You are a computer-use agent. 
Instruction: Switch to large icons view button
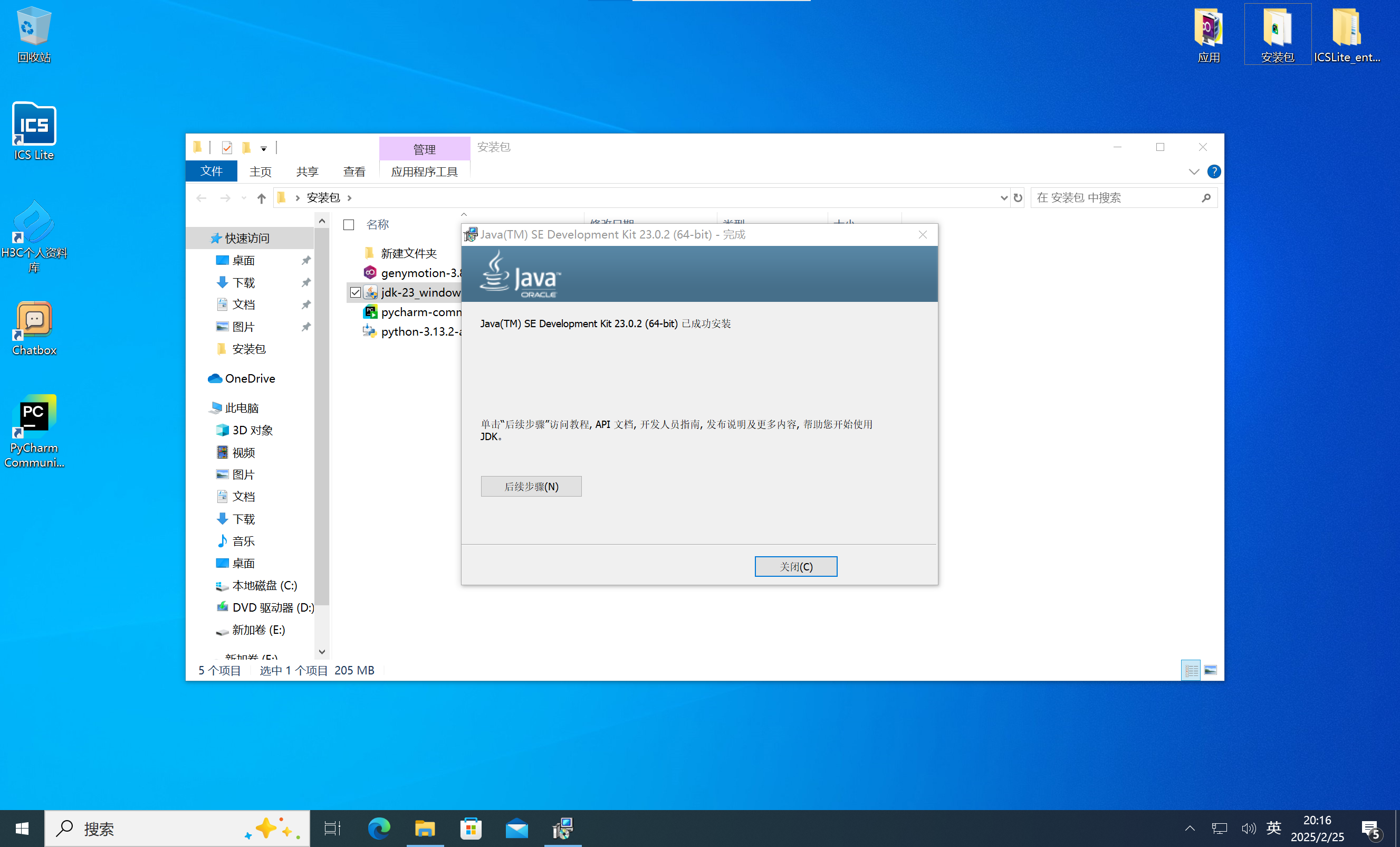pyautogui.click(x=1210, y=670)
